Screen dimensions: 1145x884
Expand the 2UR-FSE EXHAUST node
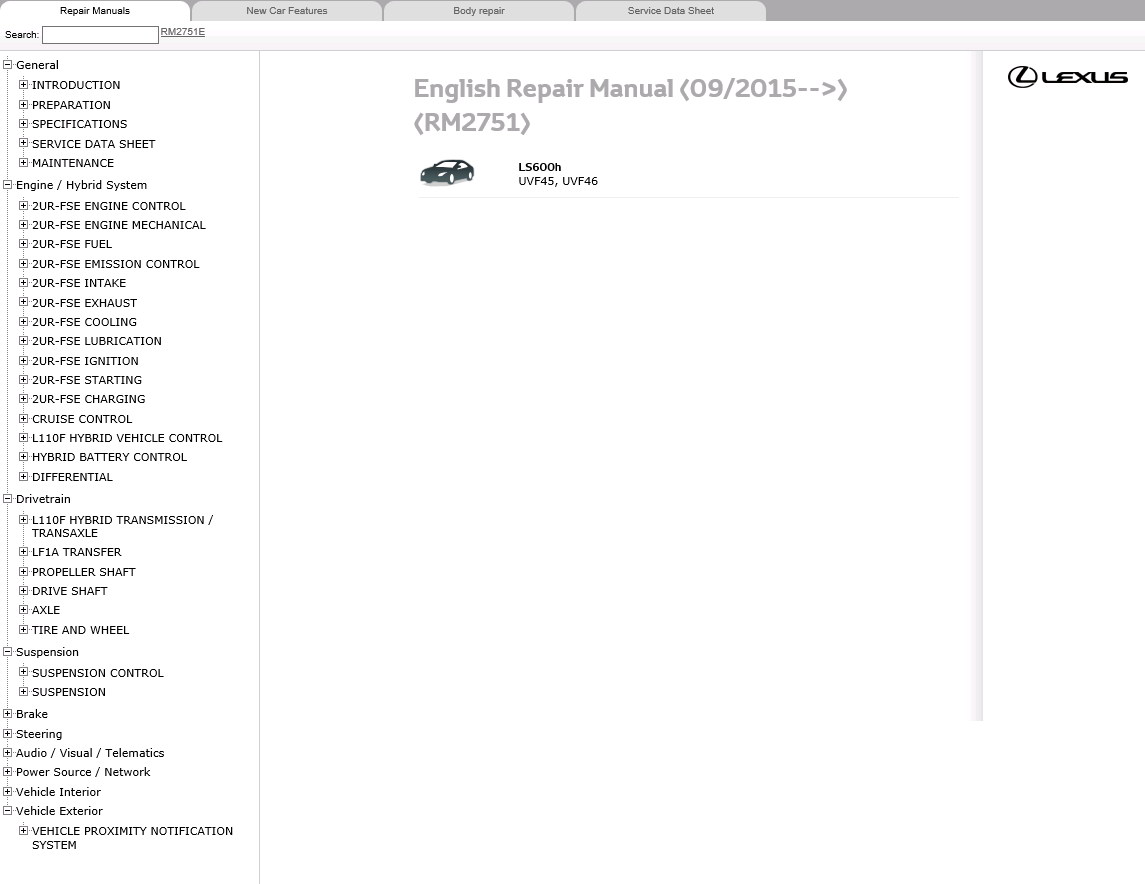click(x=23, y=301)
